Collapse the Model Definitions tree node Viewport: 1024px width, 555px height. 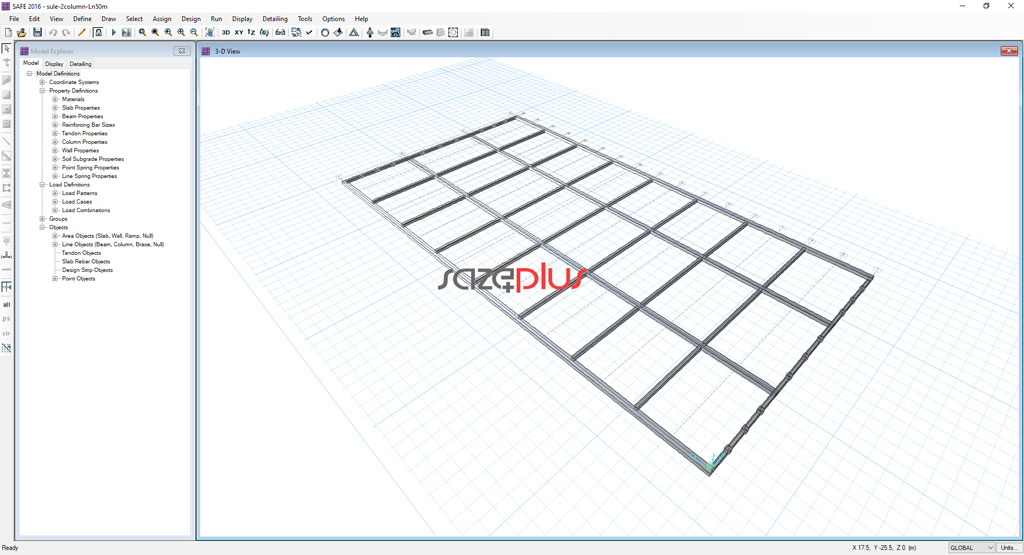(29, 74)
